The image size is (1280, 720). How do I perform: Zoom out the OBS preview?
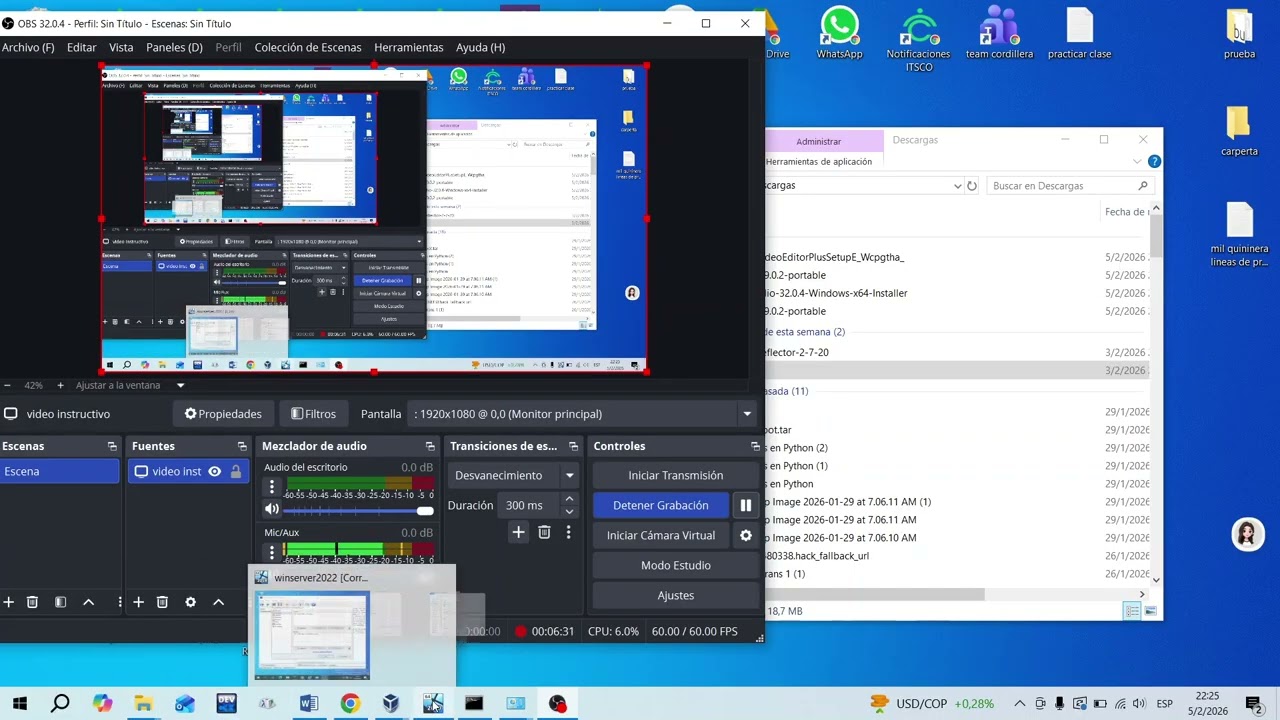coord(8,385)
